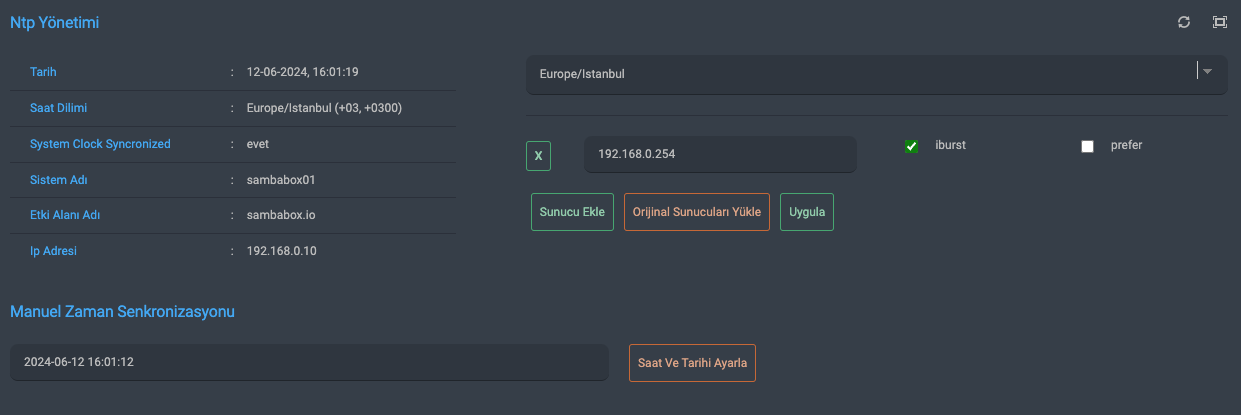Viewport: 1241px width, 415px height.
Task: Click the iburst option label
Action: click(x=949, y=145)
